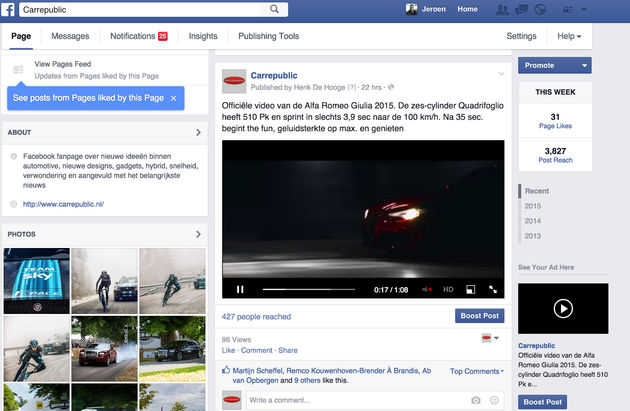Click the Post Reach stat link
Screen dimensions: 630x411
click(555, 160)
